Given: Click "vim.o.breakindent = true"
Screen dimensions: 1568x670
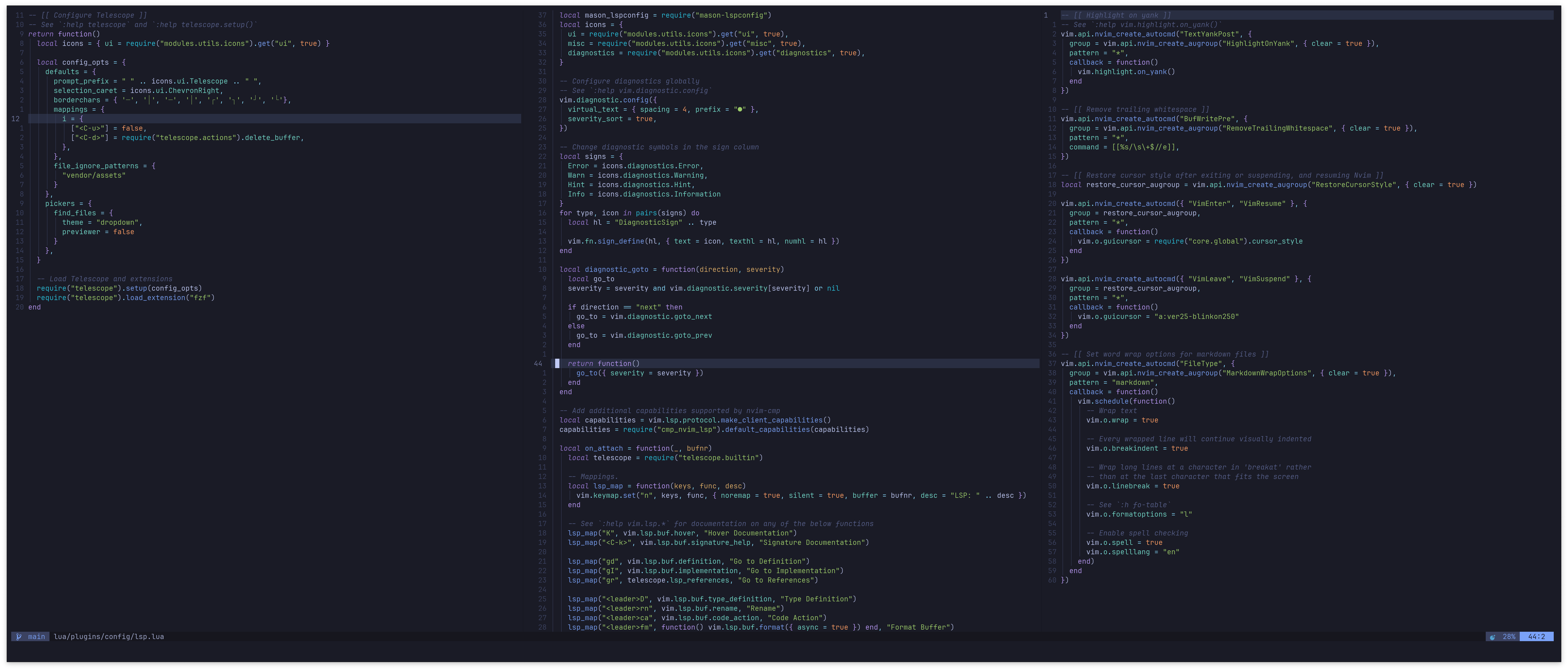Looking at the screenshot, I should pyautogui.click(x=1137, y=448).
